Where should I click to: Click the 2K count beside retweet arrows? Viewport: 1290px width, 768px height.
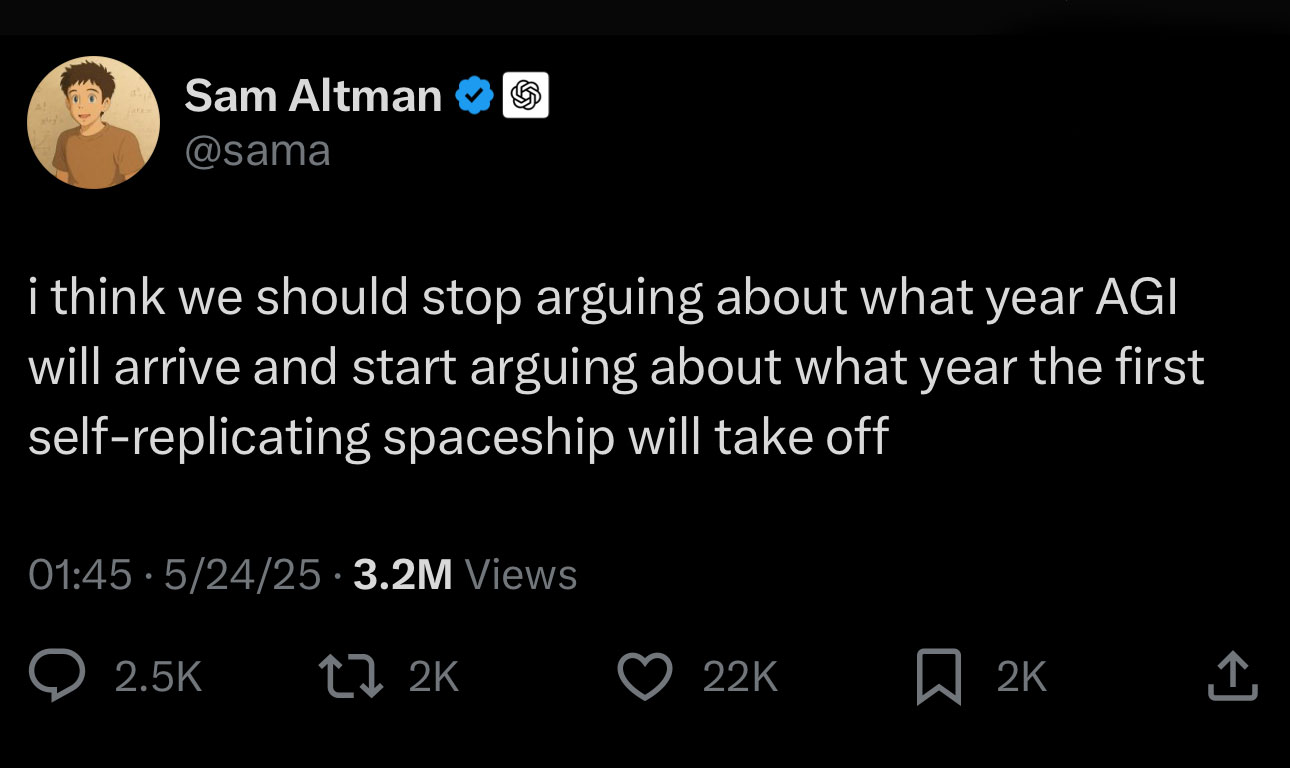(x=434, y=679)
